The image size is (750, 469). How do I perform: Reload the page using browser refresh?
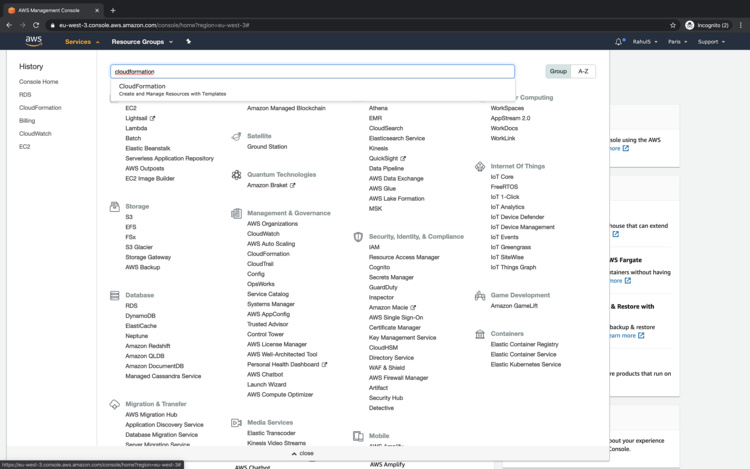point(36,25)
